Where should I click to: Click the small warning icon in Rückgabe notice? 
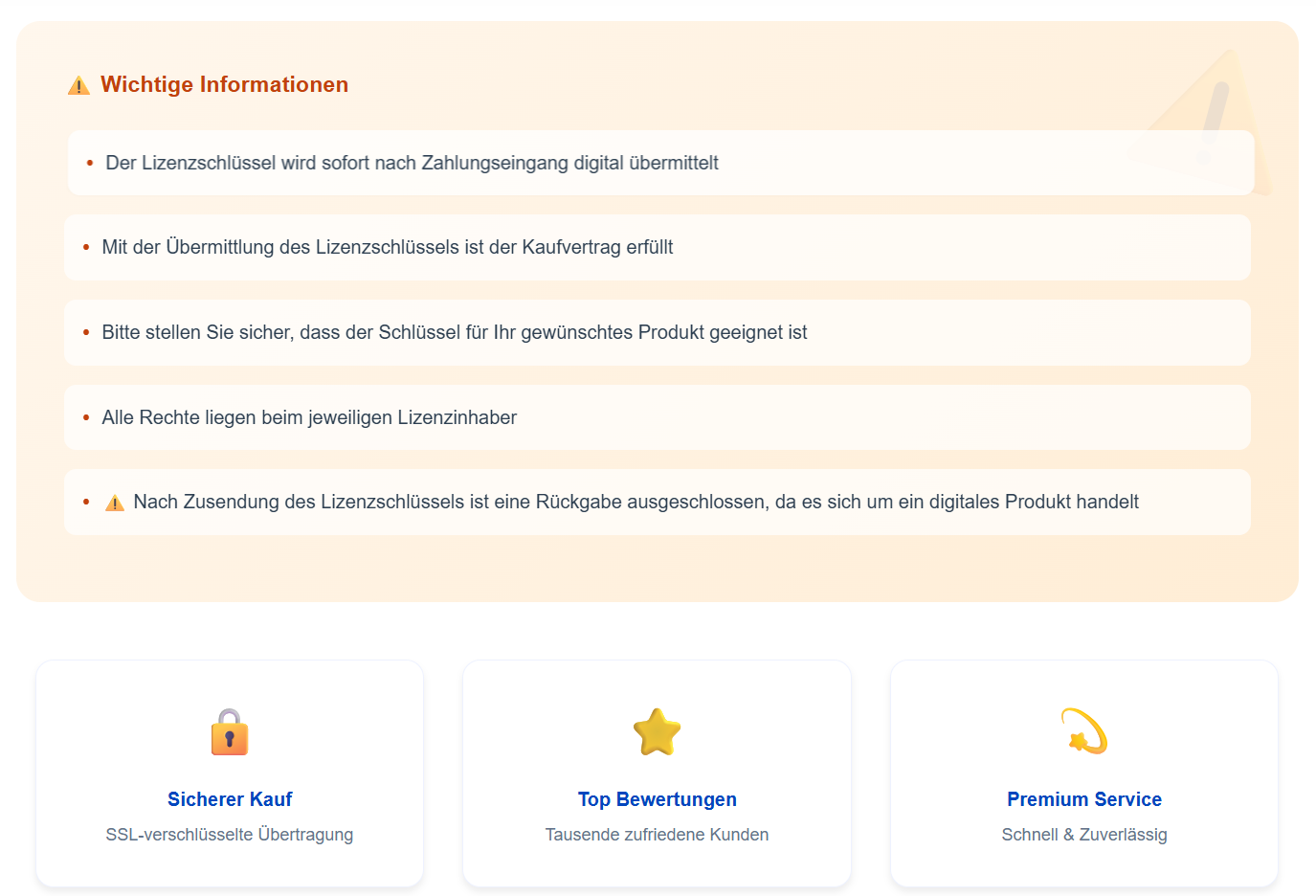115,503
